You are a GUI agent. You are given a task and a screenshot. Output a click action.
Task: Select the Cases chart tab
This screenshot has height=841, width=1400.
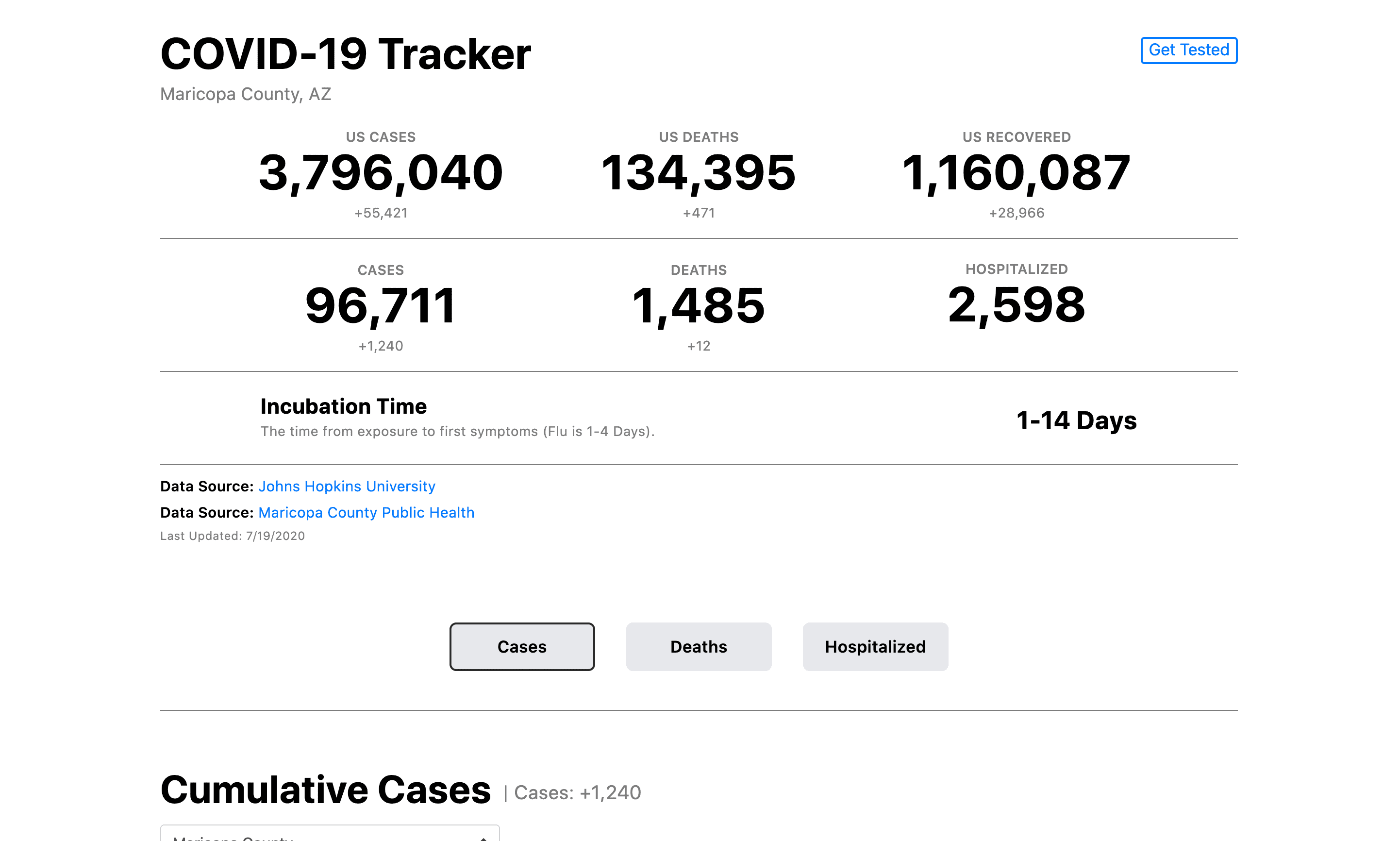(522, 647)
